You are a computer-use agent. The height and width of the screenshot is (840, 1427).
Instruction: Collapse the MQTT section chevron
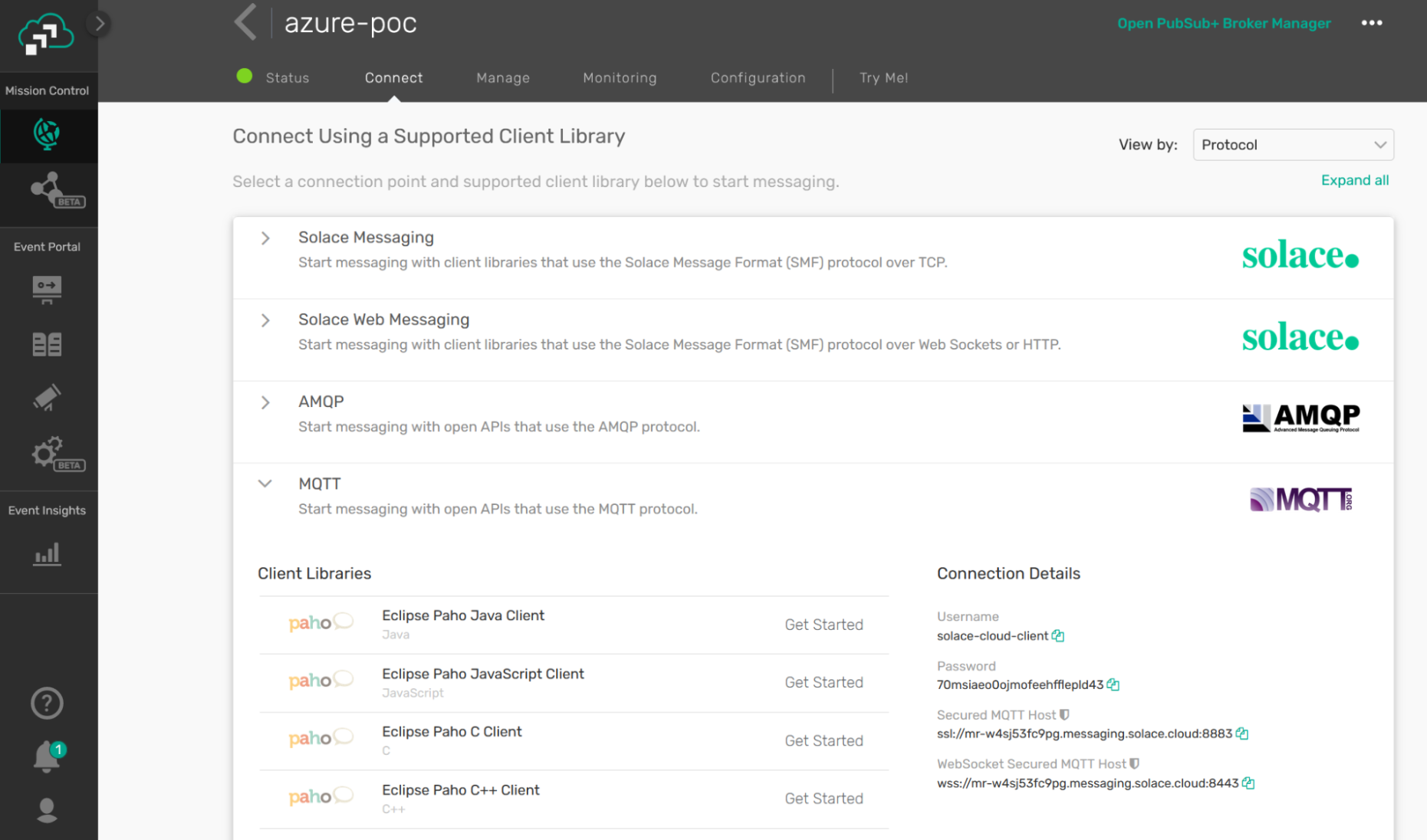[265, 484]
